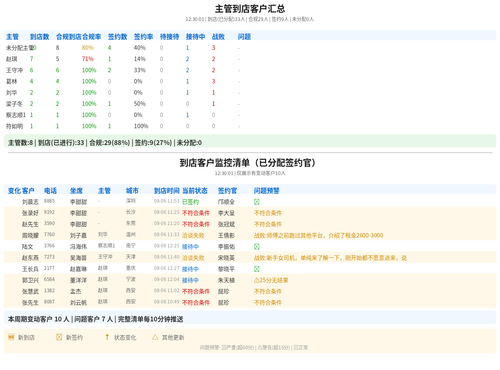This screenshot has width=500, height=370.
Task: Click the 签约率 column header
Action: click(143, 37)
